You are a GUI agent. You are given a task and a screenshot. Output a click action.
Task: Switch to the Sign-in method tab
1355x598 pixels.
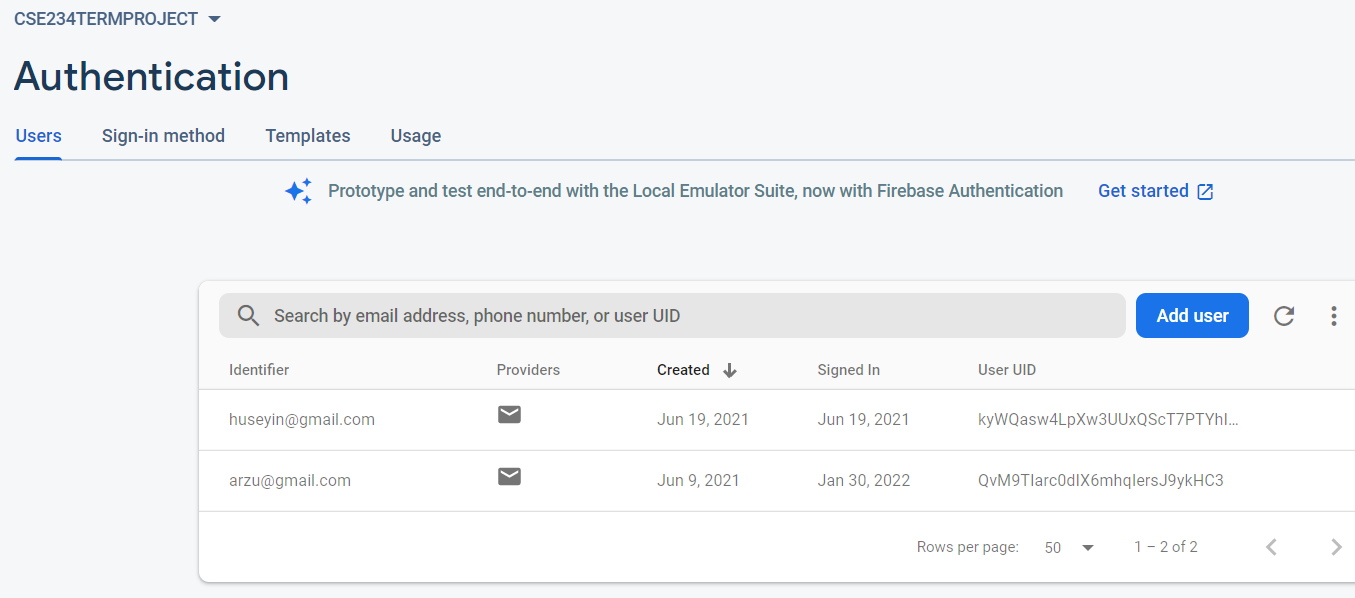(x=163, y=136)
